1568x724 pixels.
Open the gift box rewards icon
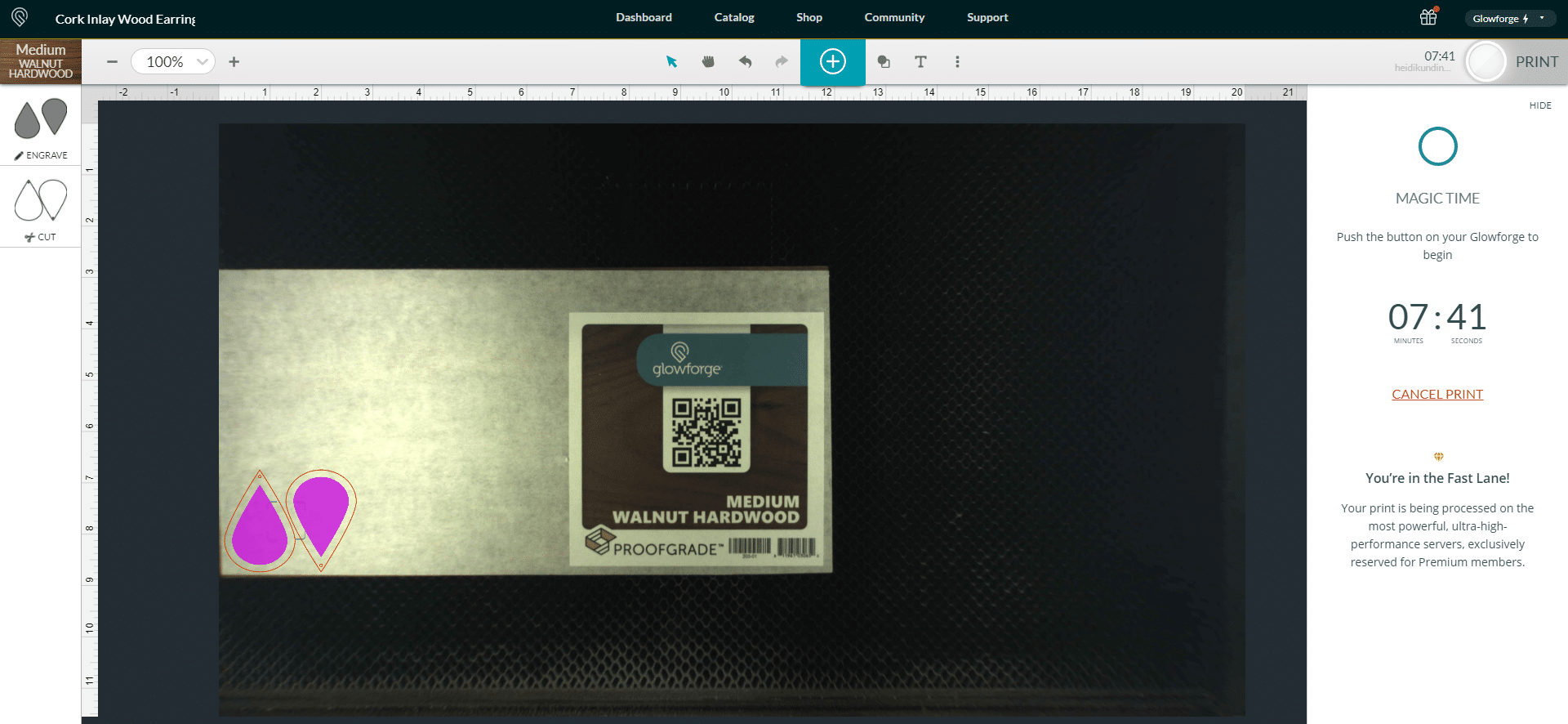pos(1428,17)
